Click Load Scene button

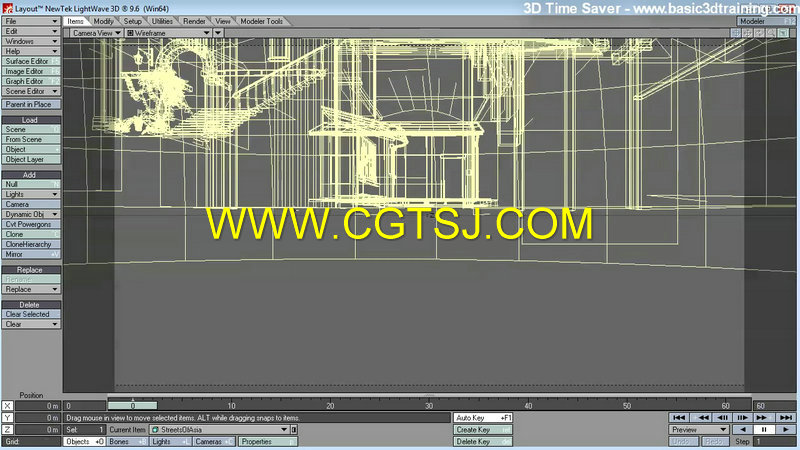[x=31, y=130]
